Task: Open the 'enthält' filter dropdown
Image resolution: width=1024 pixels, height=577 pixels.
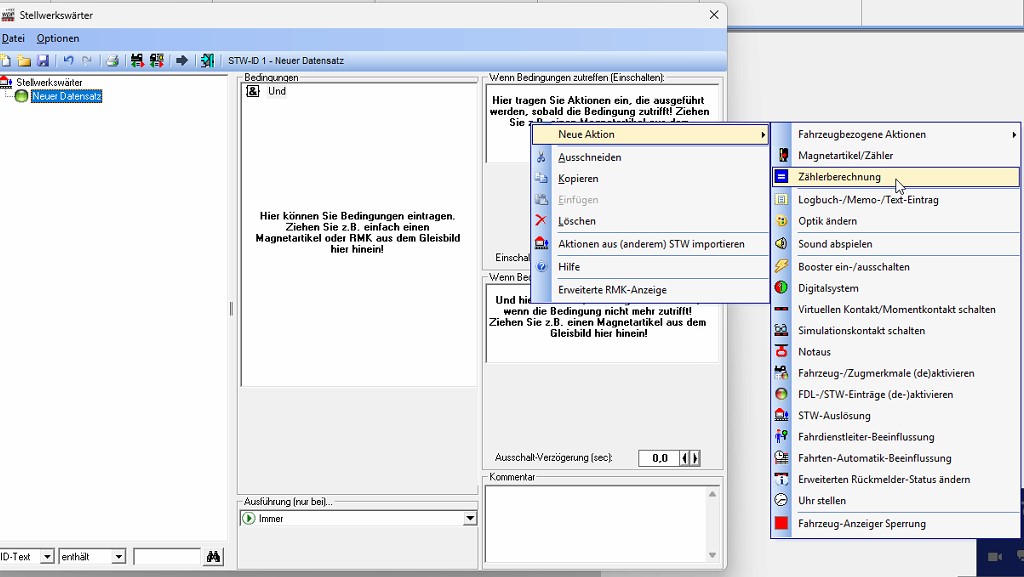Action: [118, 557]
